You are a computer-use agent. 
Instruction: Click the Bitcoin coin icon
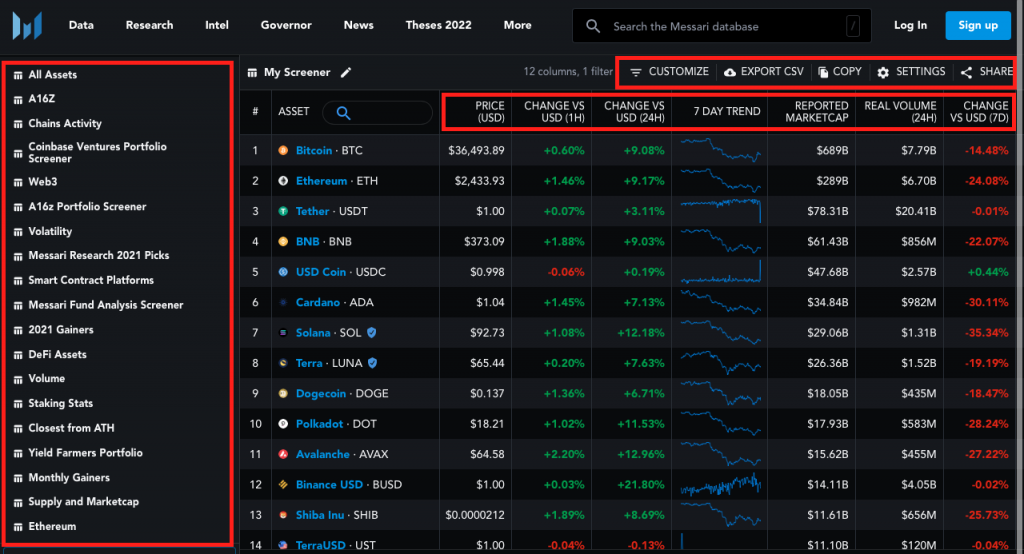point(284,151)
